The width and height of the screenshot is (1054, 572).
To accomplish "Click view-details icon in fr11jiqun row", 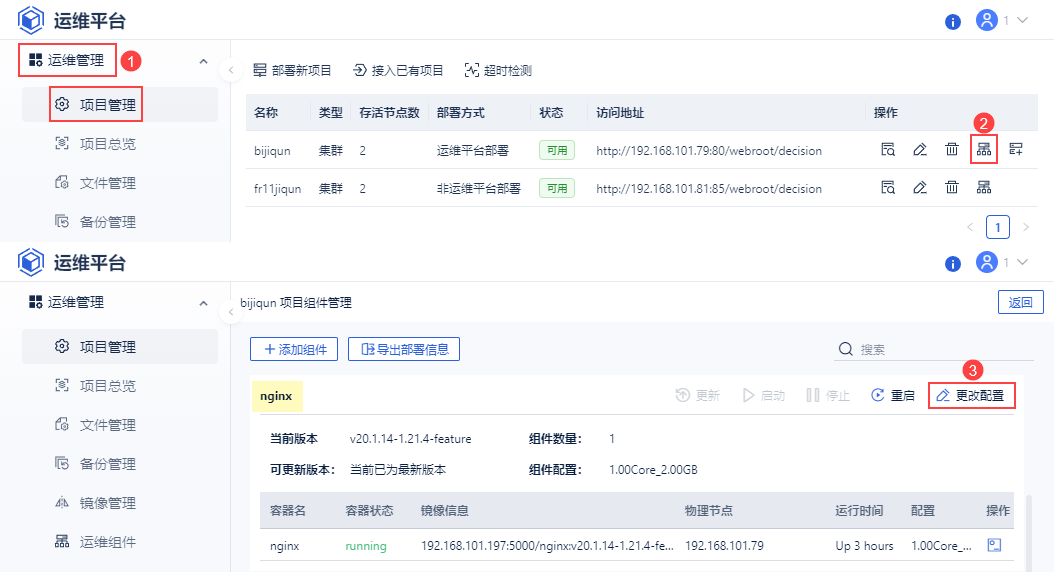I will [x=888, y=188].
